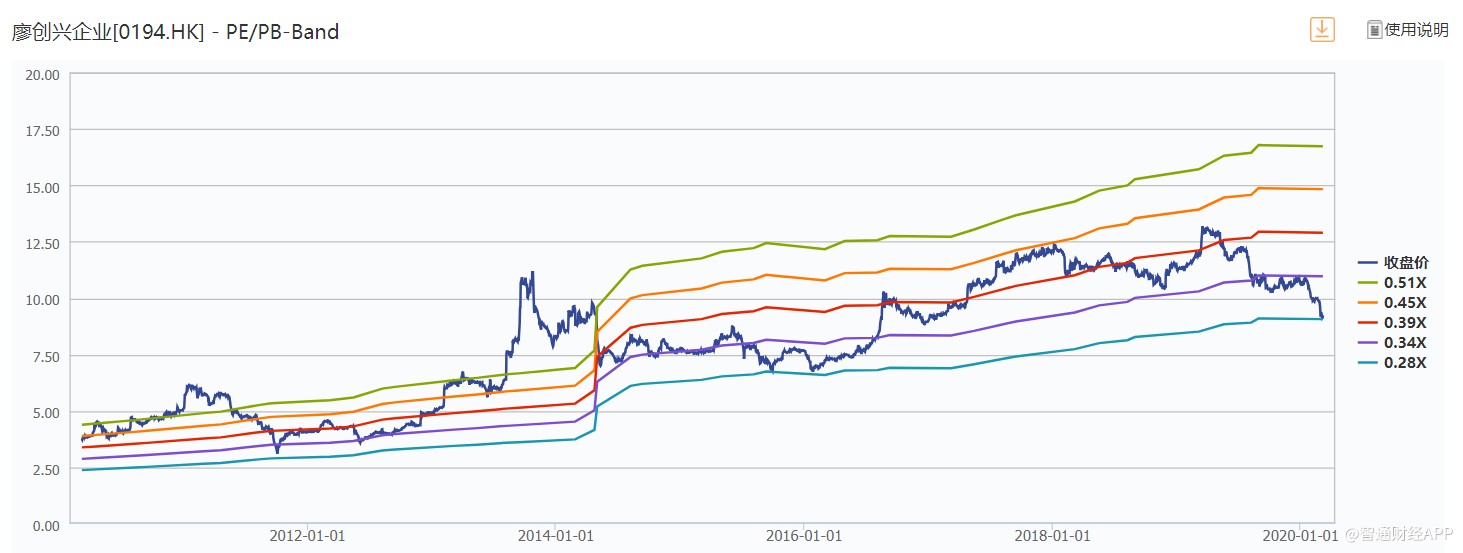Hide the 0.45X band via legend label
1463x553 pixels.
click(x=1405, y=303)
